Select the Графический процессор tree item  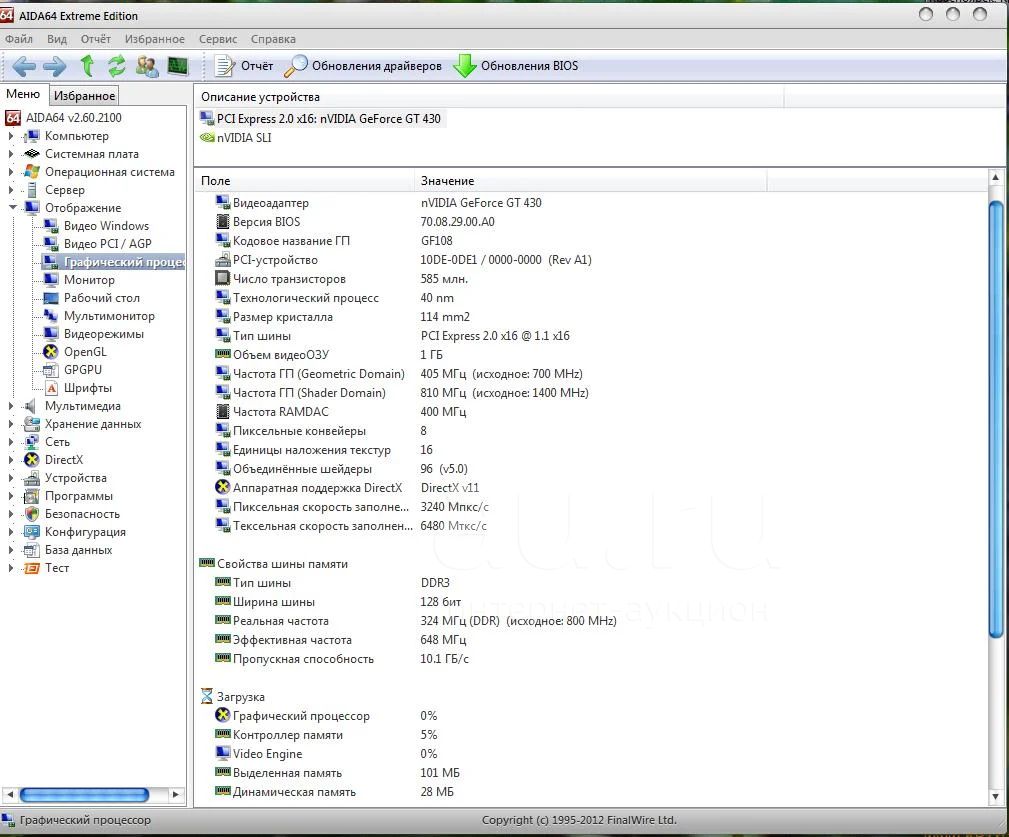coord(113,262)
